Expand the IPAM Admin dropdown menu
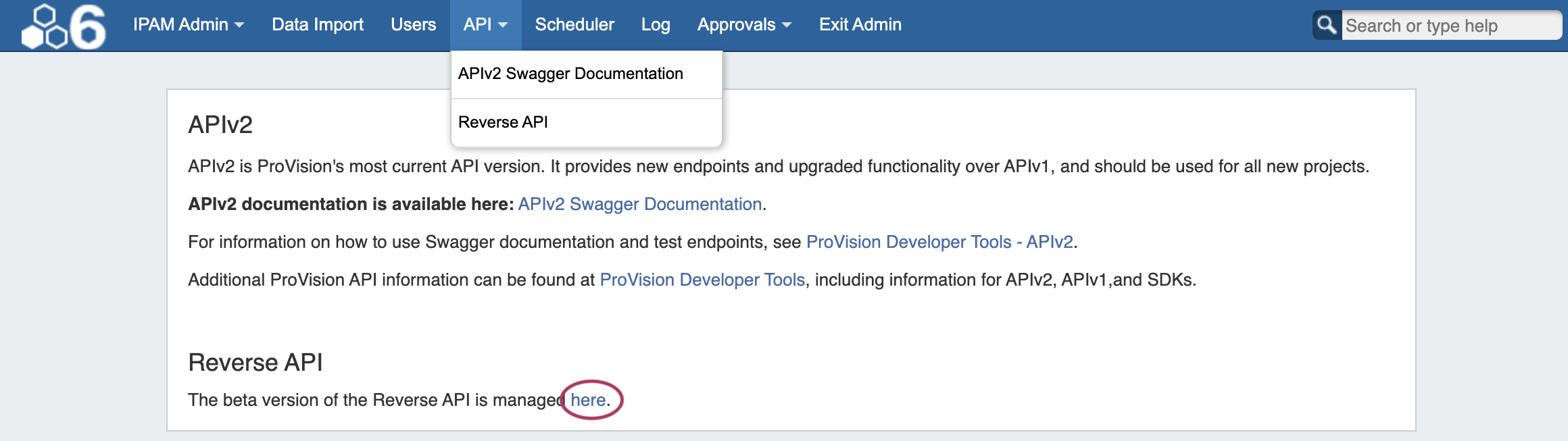The height and width of the screenshot is (441, 1568). pyautogui.click(x=188, y=25)
